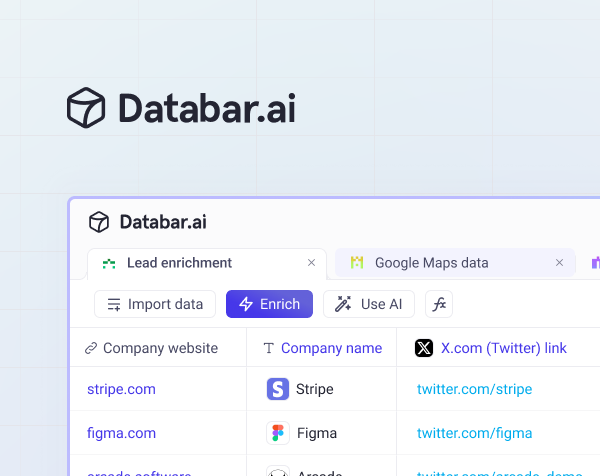Open the twitter.com/stripe link
This screenshot has height=476, width=600.
coord(474,389)
